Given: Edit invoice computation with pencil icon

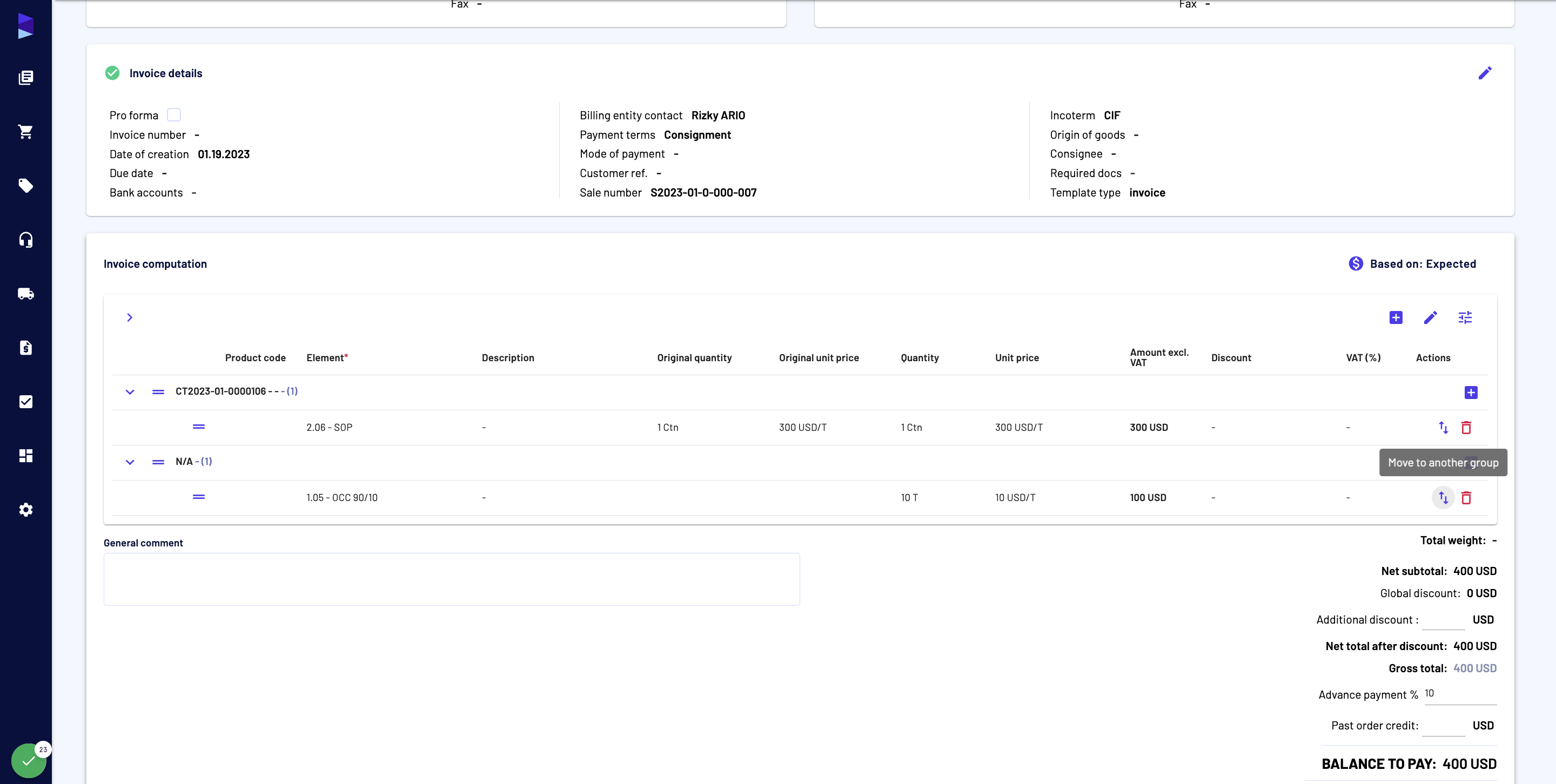Looking at the screenshot, I should 1430,317.
